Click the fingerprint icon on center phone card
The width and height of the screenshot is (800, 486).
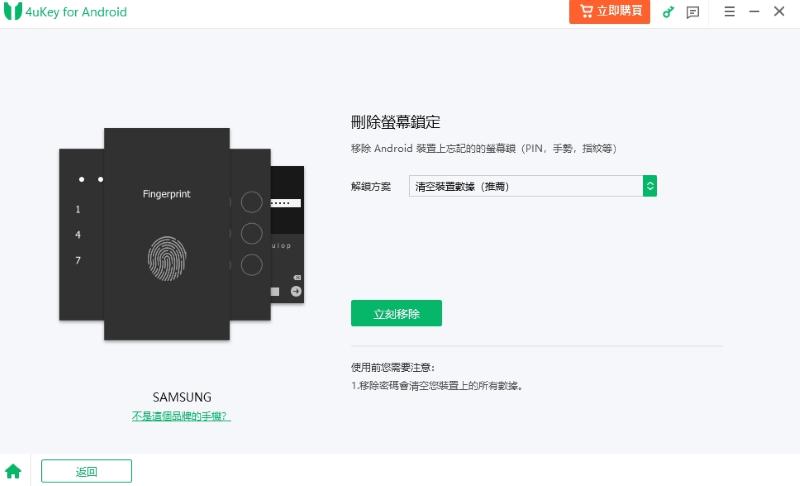(x=167, y=258)
